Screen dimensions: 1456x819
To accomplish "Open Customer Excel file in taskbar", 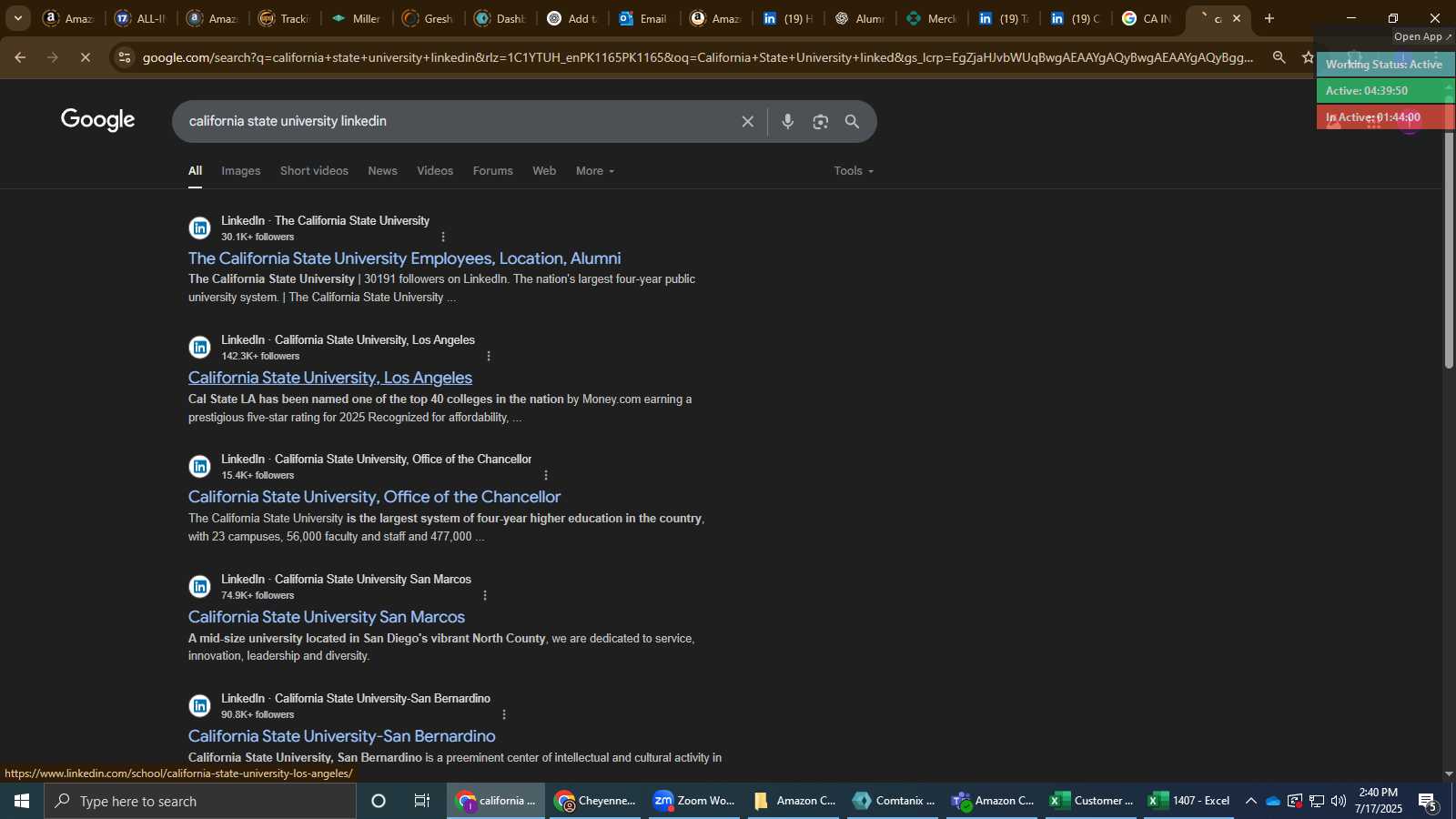I will 1092,801.
